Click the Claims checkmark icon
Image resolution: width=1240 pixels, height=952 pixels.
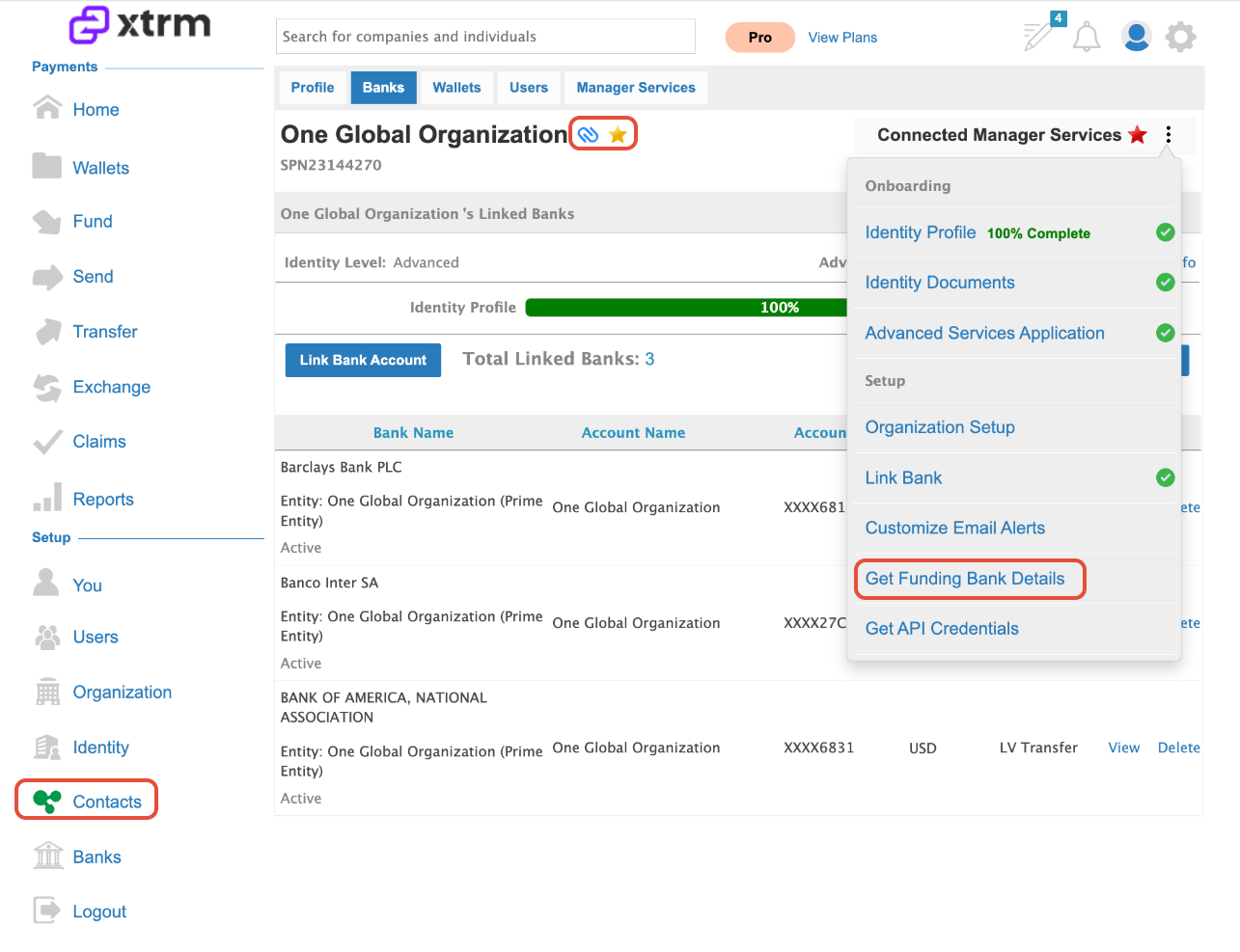(47, 442)
